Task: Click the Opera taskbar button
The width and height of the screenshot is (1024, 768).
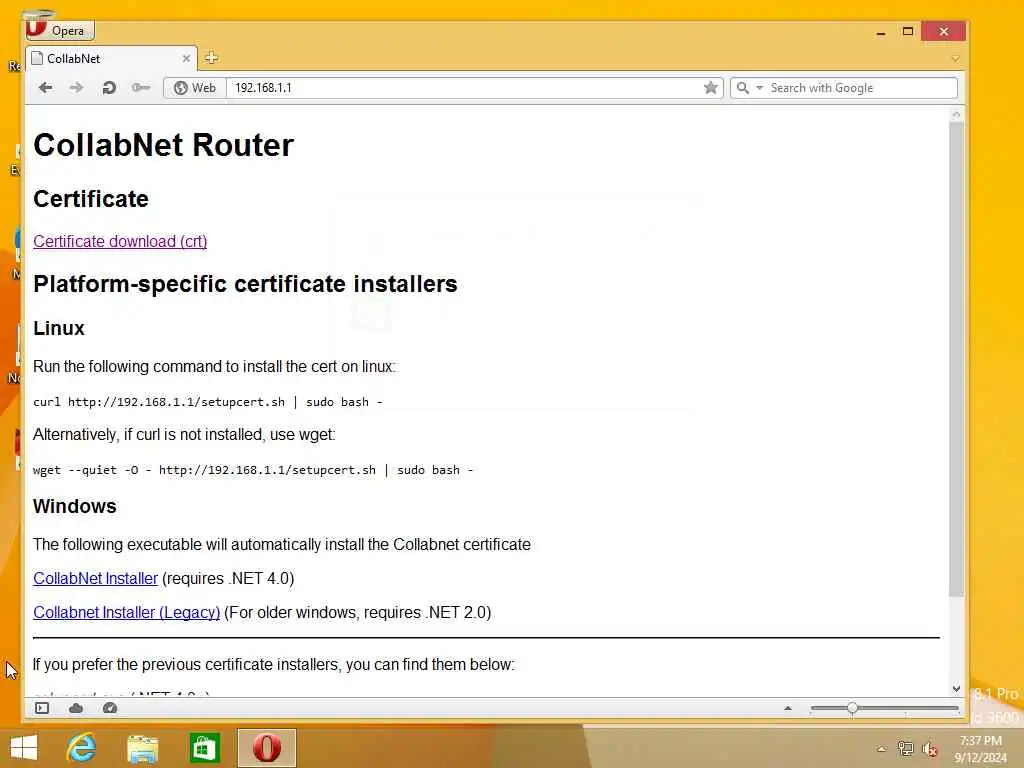Action: [266, 748]
